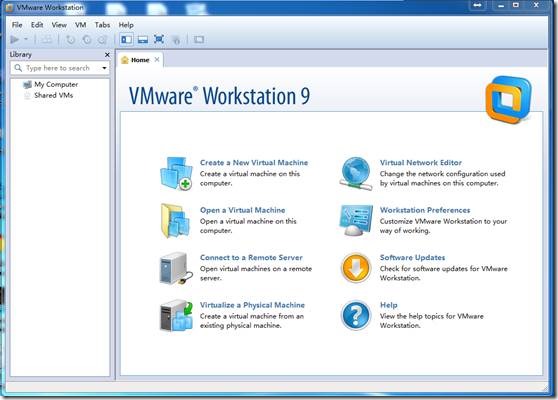The image size is (558, 400).
Task: Open the View menu
Action: tap(59, 25)
